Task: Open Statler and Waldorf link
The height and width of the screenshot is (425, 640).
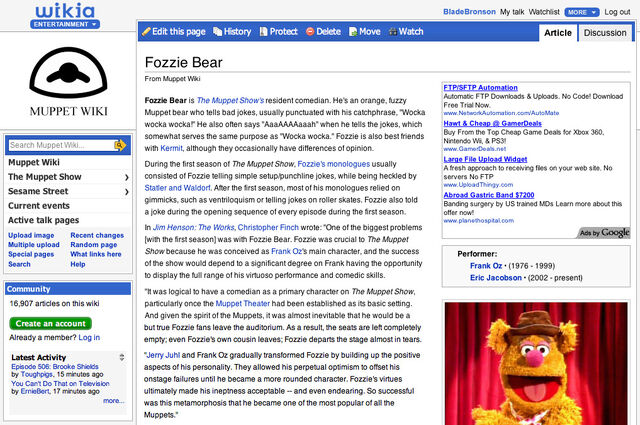Action: (178, 188)
